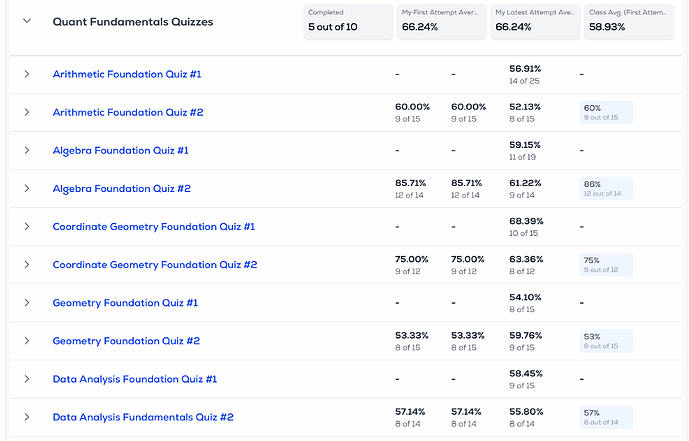Screen dimensions: 689x441
Task: Expand Geometry Foundation Quiz #1 row
Action: [x=27, y=303]
